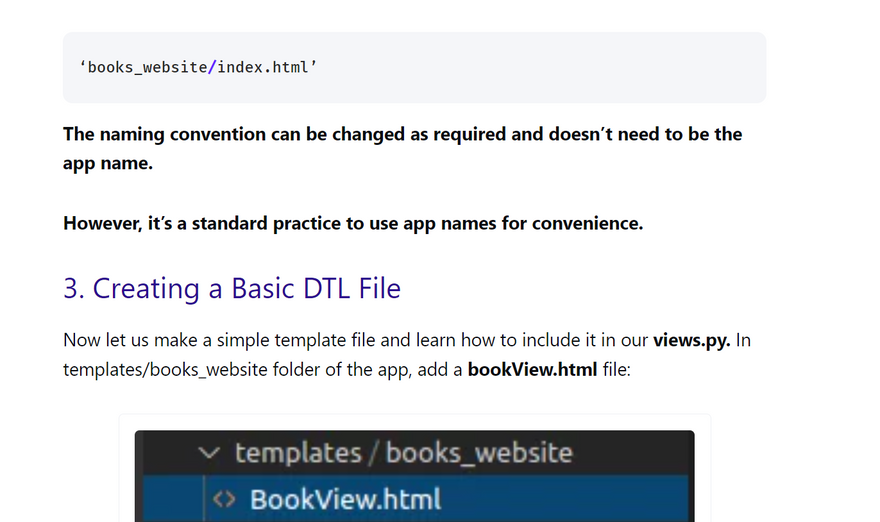
Task: Click the empty right side of the code block
Action: pos(600,67)
